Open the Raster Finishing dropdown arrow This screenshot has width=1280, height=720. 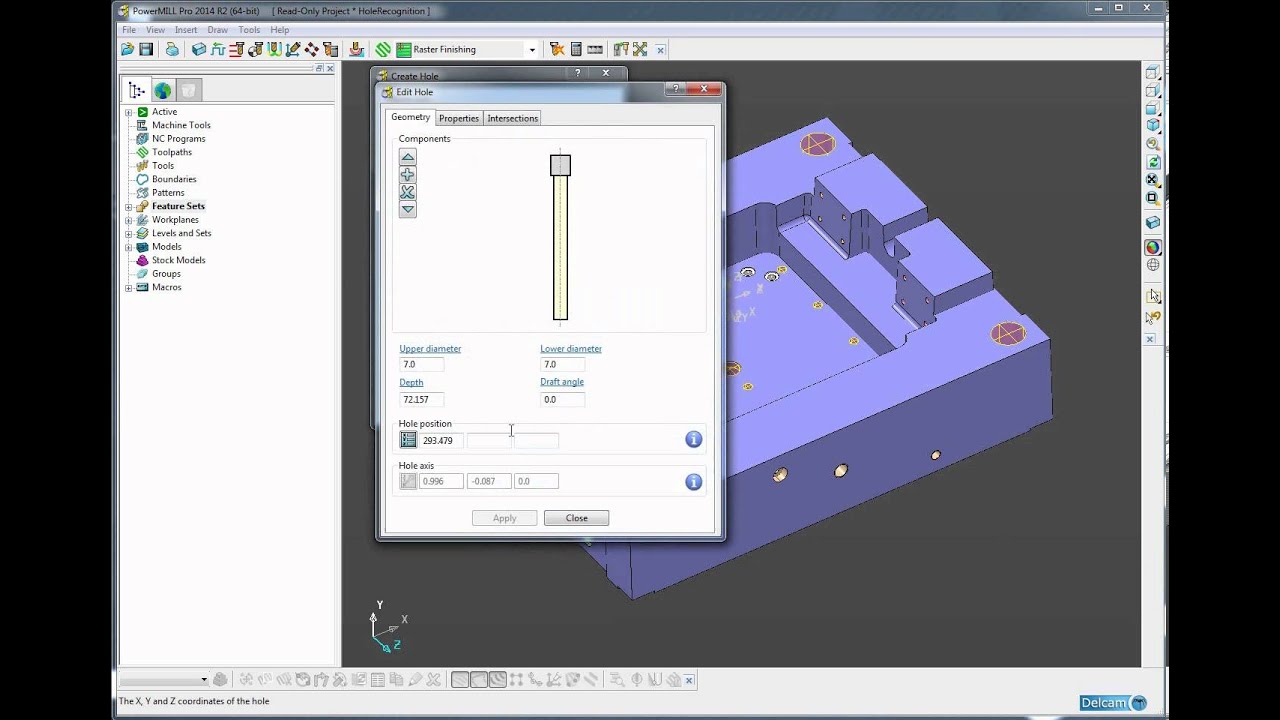[532, 50]
